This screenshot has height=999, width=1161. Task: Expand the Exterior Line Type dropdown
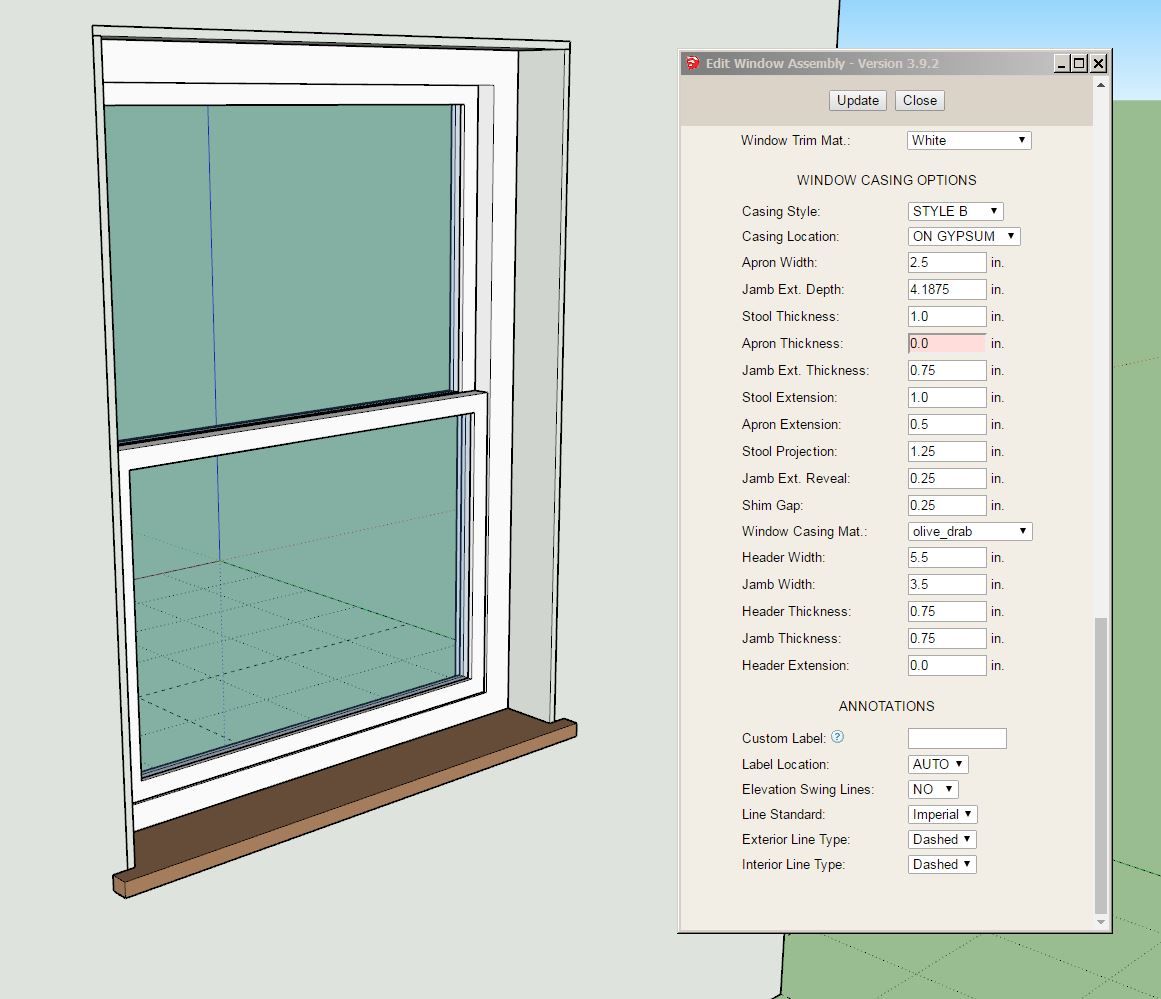coord(942,839)
